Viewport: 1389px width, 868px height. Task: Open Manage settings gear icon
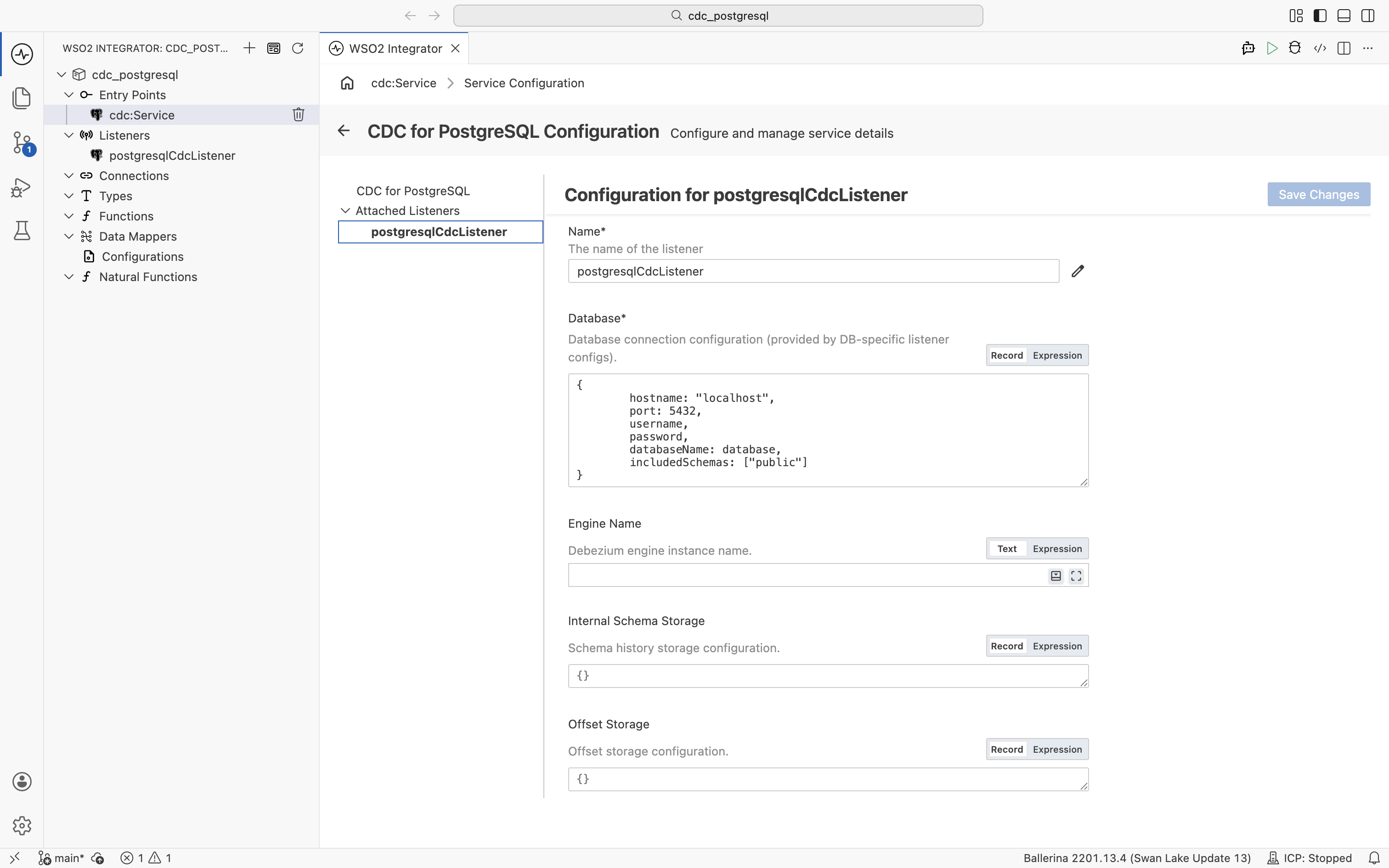click(22, 826)
